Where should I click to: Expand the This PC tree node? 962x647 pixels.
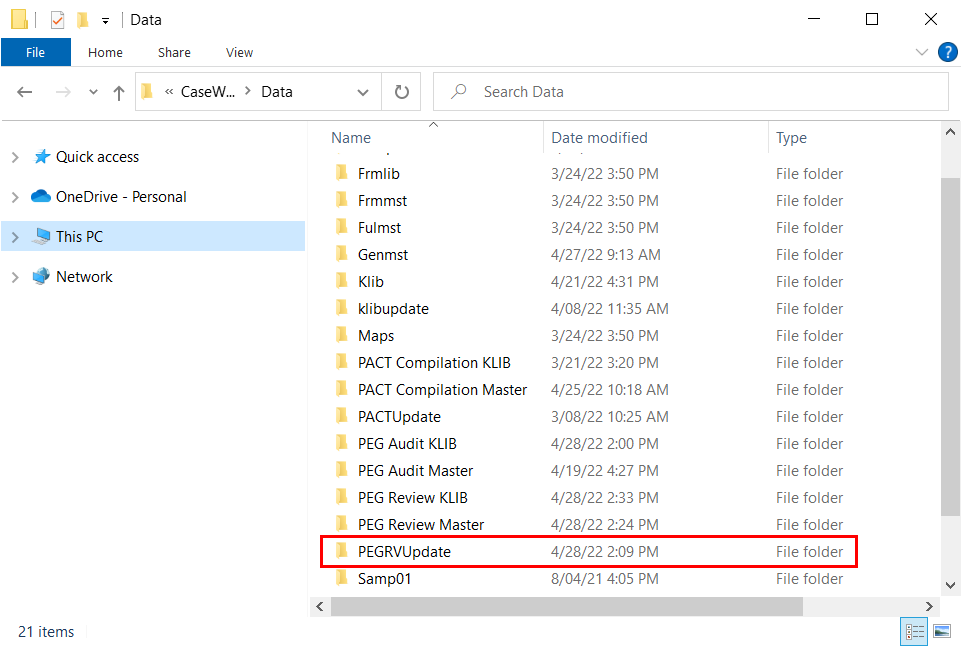click(x=15, y=237)
